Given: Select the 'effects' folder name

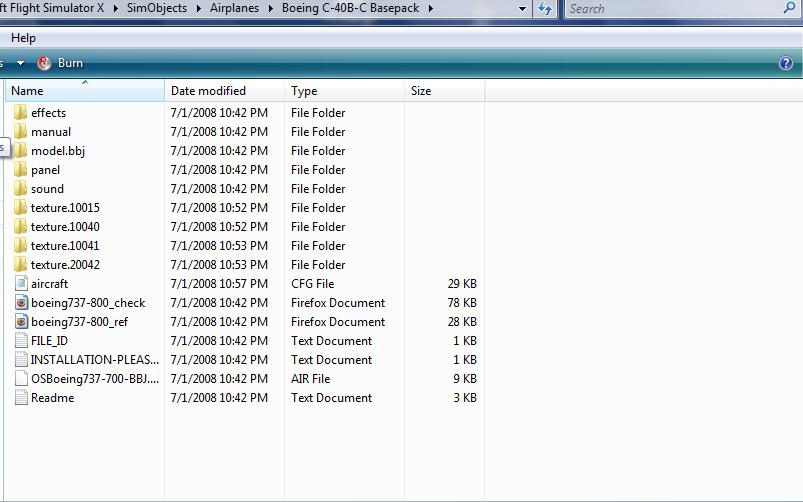Looking at the screenshot, I should 48,113.
